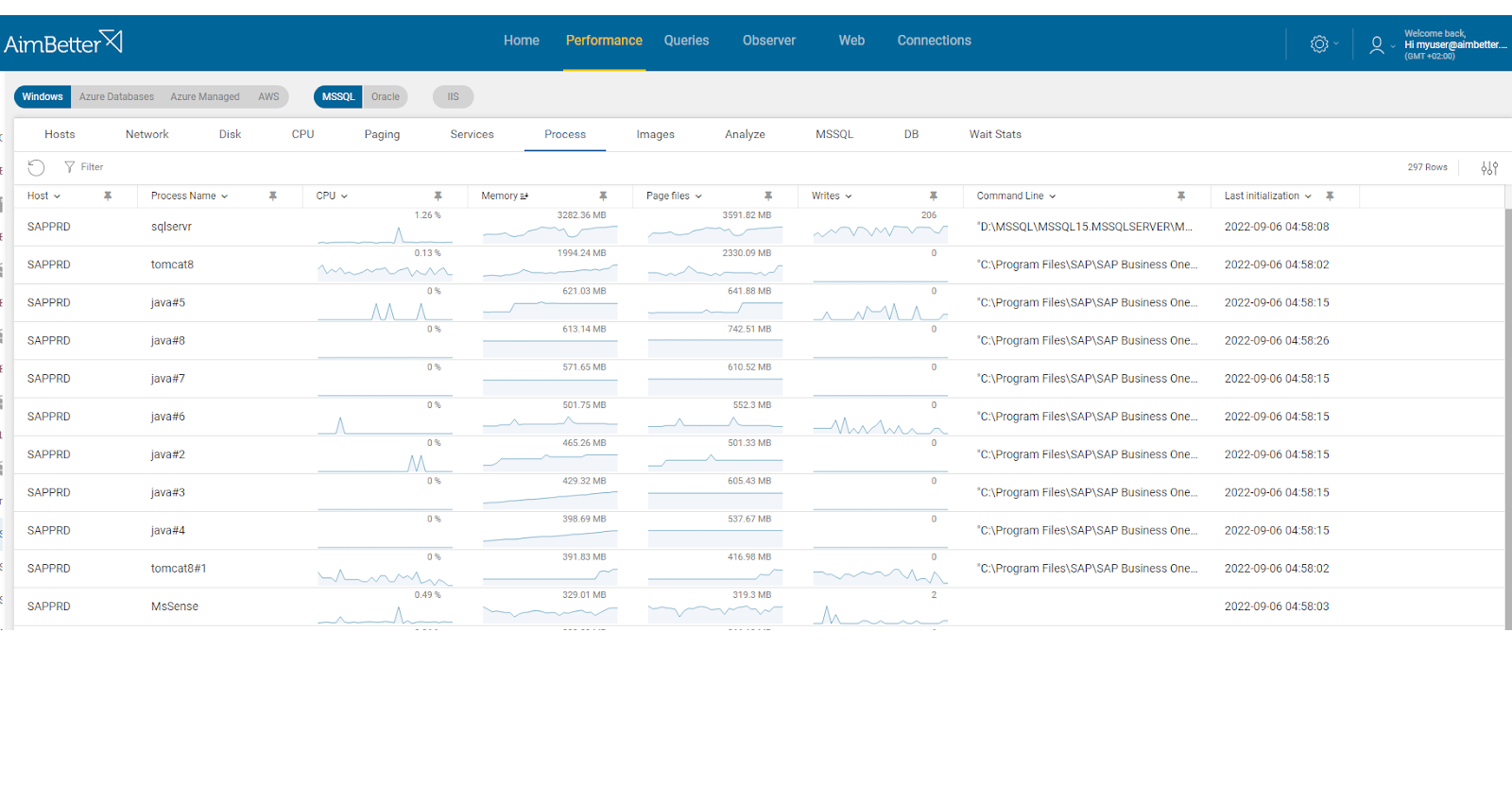1512x803 pixels.
Task: Switch to the MSSQL tab
Action: [x=834, y=134]
